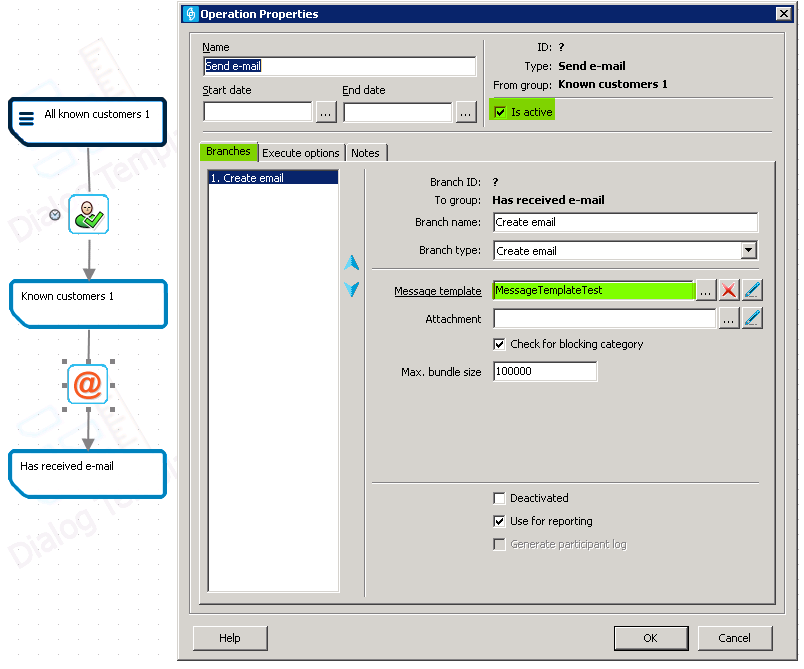Toggle the Is active checkbox
The width and height of the screenshot is (804, 669).
click(500, 112)
